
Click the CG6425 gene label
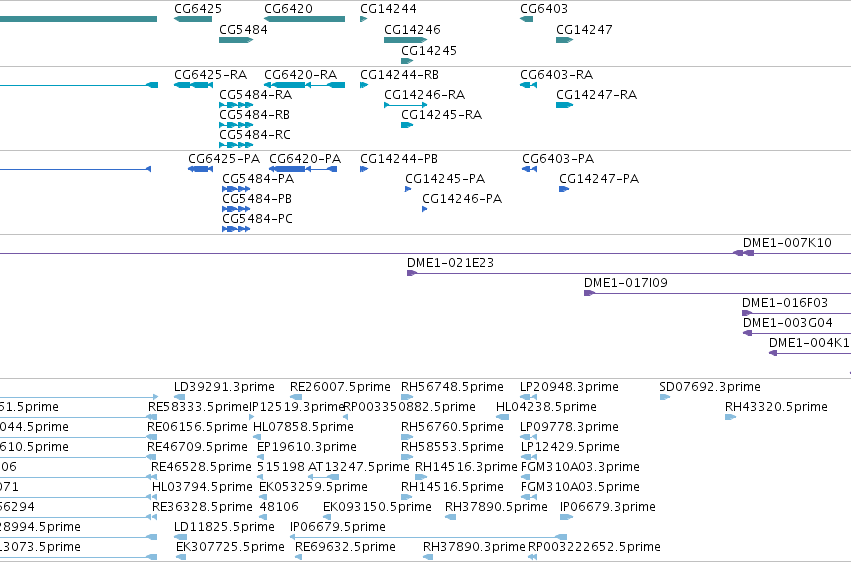[x=198, y=9]
